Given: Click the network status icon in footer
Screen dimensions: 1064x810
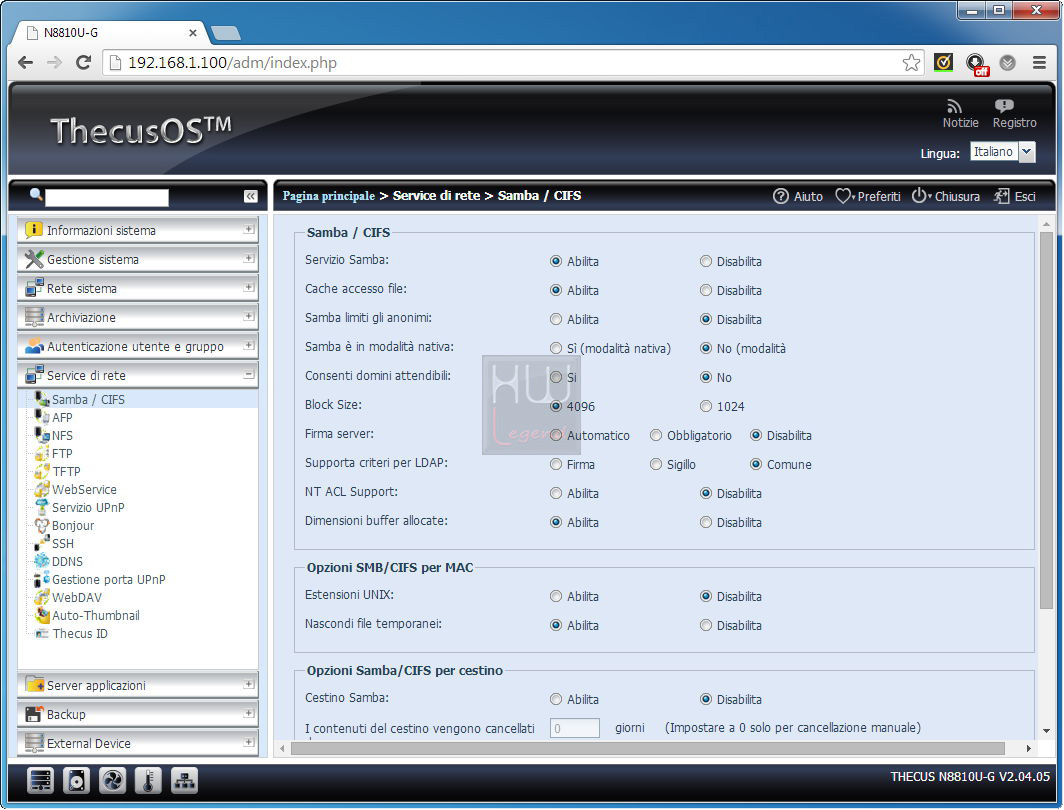Looking at the screenshot, I should pos(184,781).
